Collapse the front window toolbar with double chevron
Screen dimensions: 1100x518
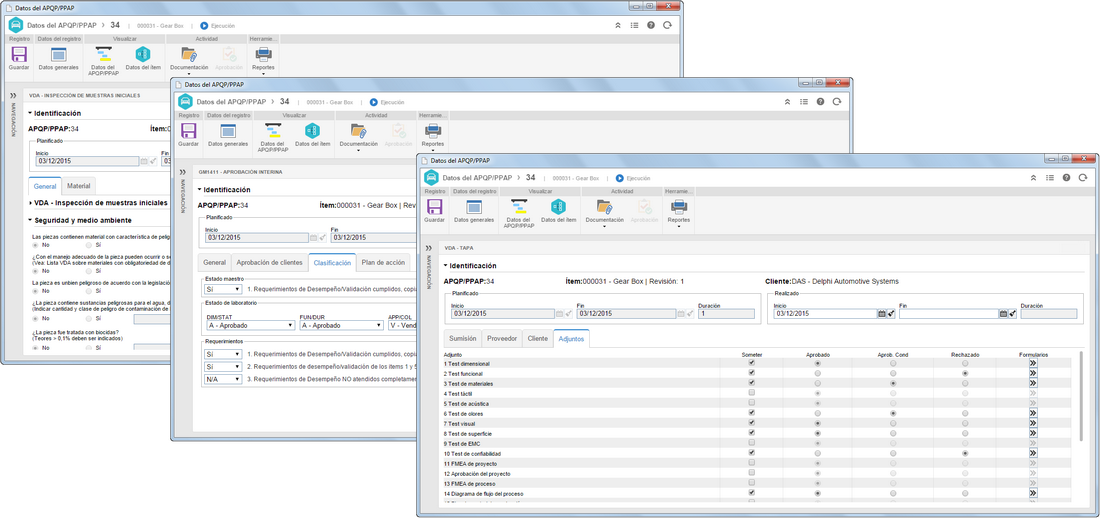point(1033,178)
